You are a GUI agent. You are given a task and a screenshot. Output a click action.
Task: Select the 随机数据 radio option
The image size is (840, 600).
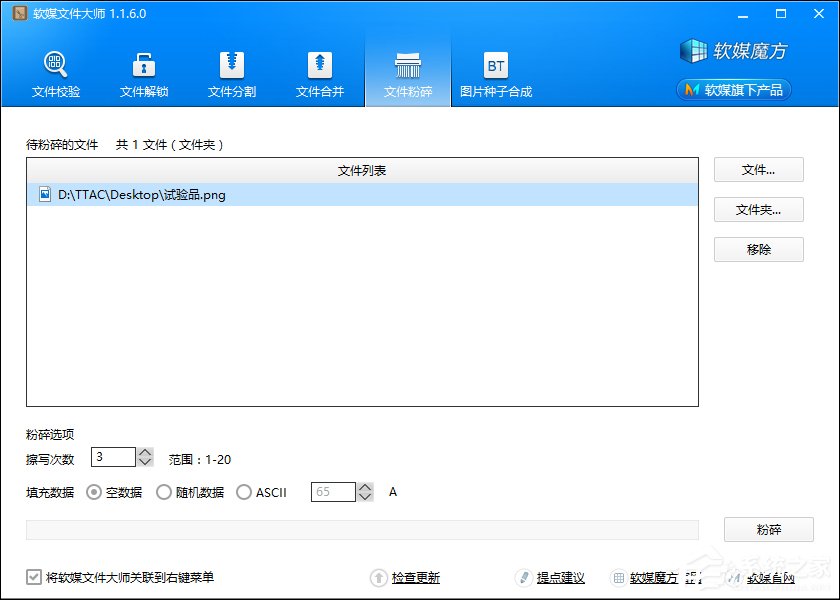click(164, 492)
